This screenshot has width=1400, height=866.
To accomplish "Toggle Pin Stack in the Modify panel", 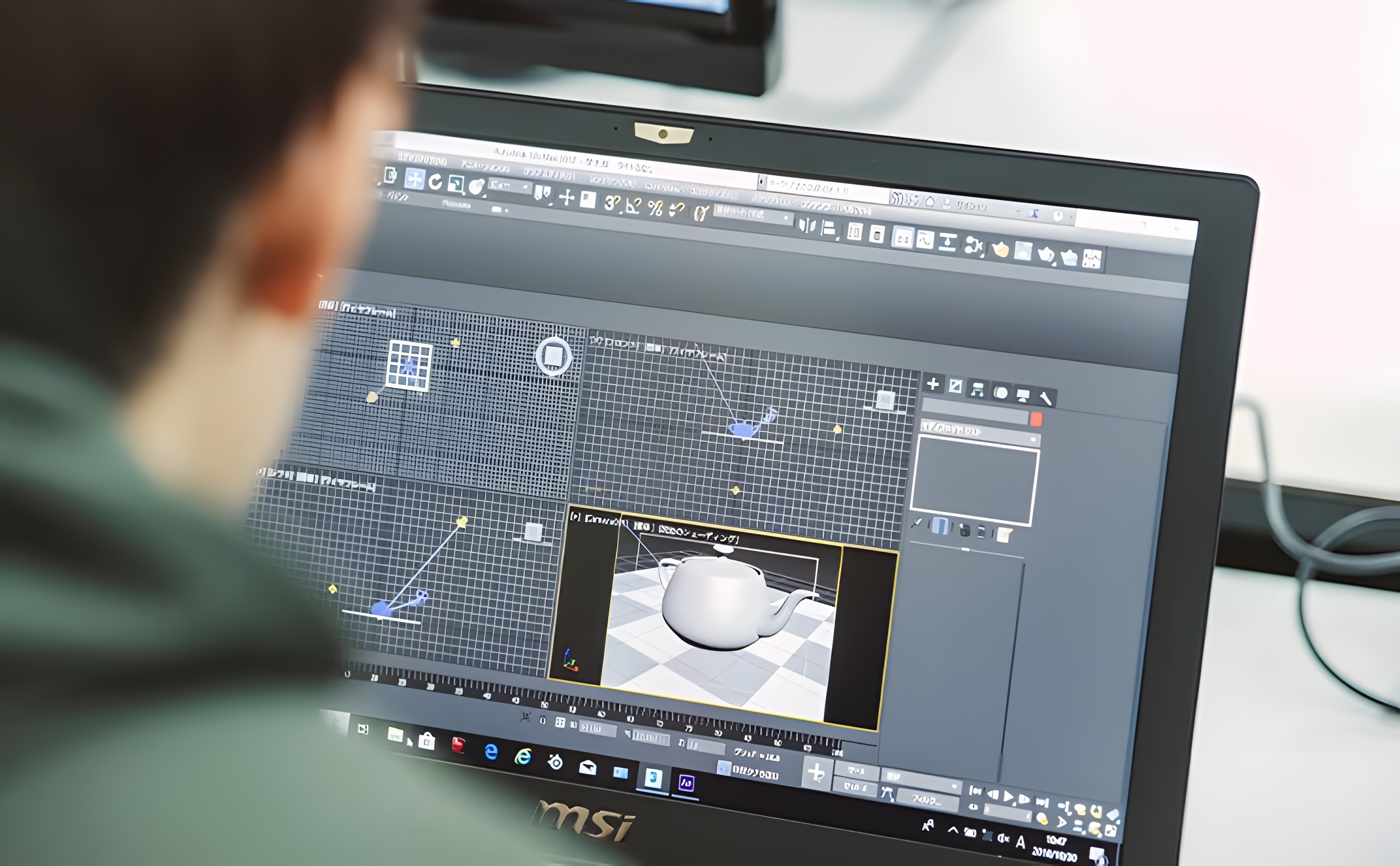I will 916,523.
